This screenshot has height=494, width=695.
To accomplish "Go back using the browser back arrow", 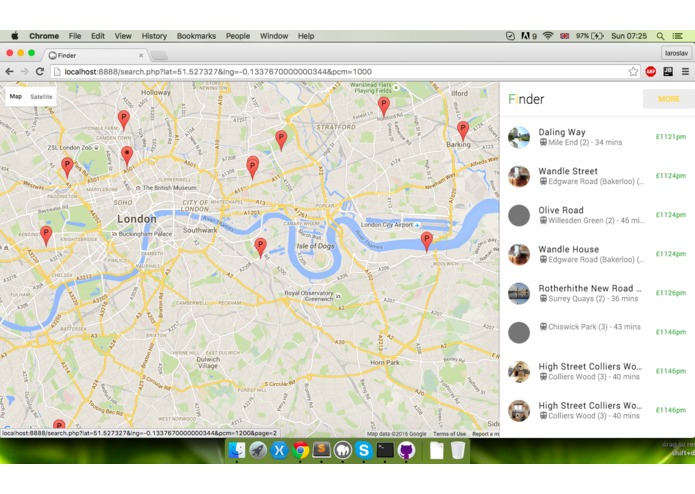I will 10,71.
